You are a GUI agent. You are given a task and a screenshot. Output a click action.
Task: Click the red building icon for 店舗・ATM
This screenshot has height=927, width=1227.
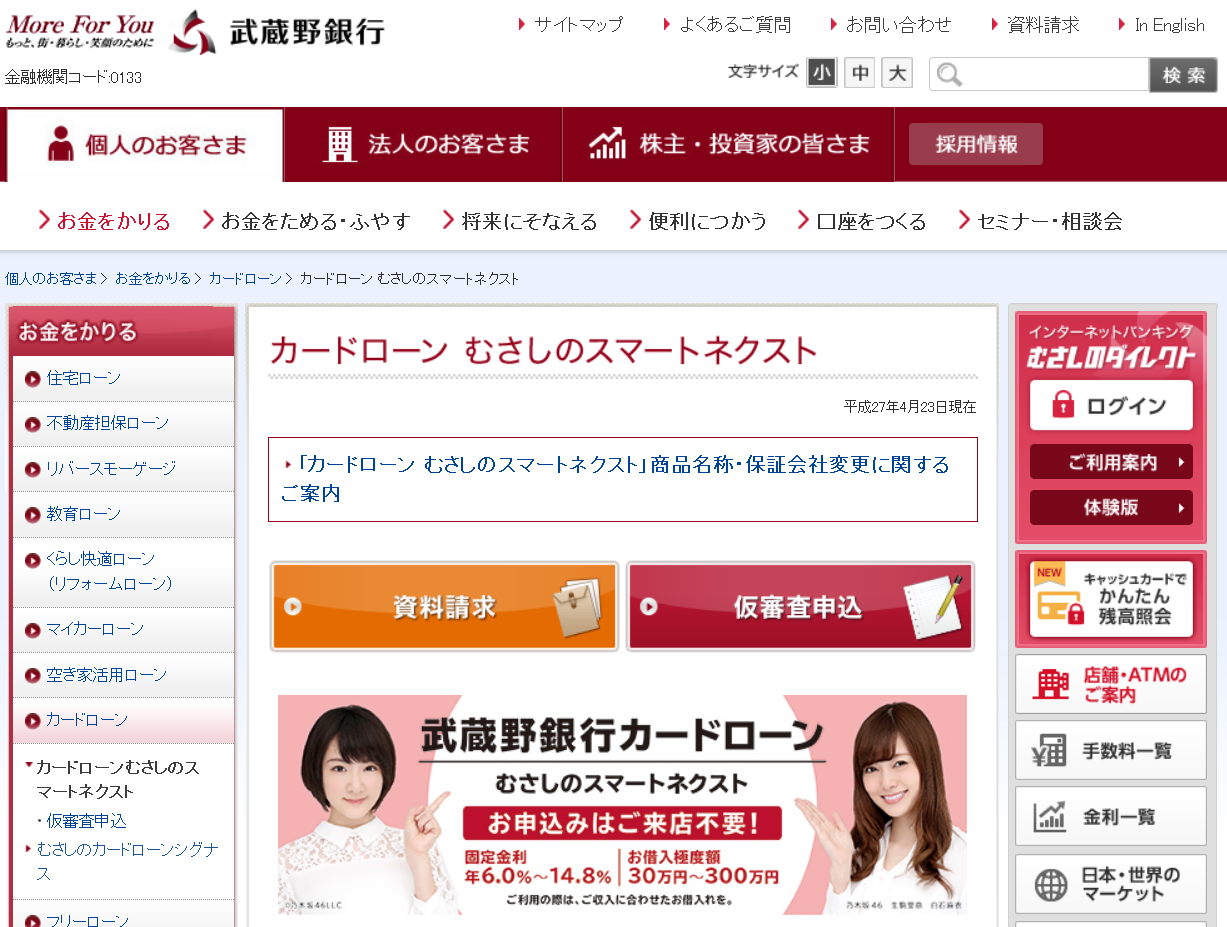pos(1051,684)
